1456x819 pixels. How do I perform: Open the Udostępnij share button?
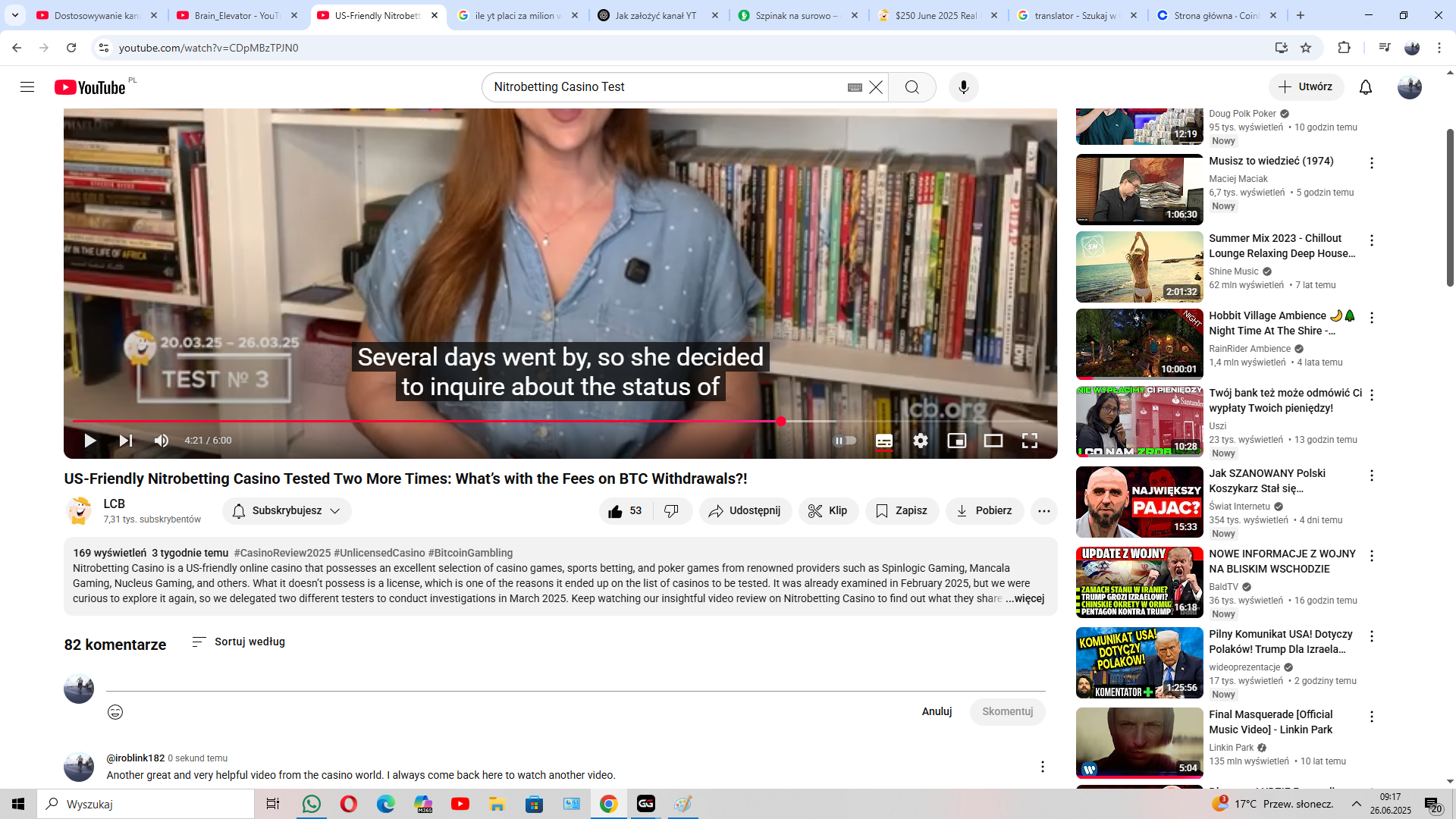[745, 511]
